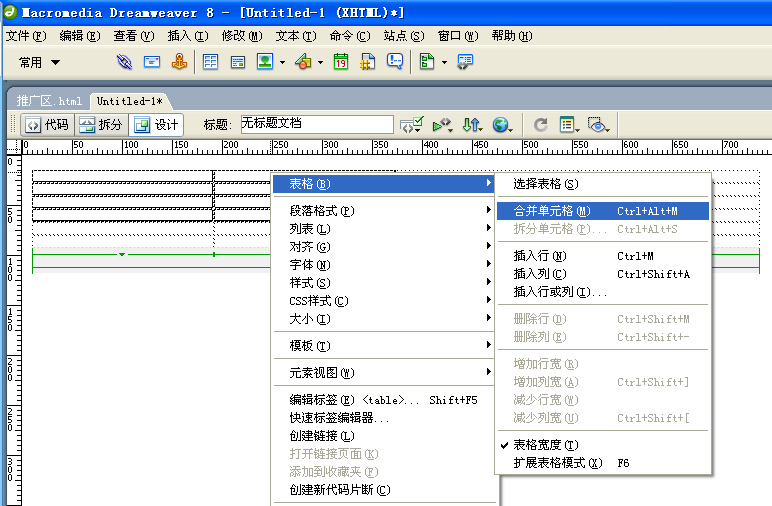Open the 修改(M) menu
The height and width of the screenshot is (506, 772).
[242, 36]
